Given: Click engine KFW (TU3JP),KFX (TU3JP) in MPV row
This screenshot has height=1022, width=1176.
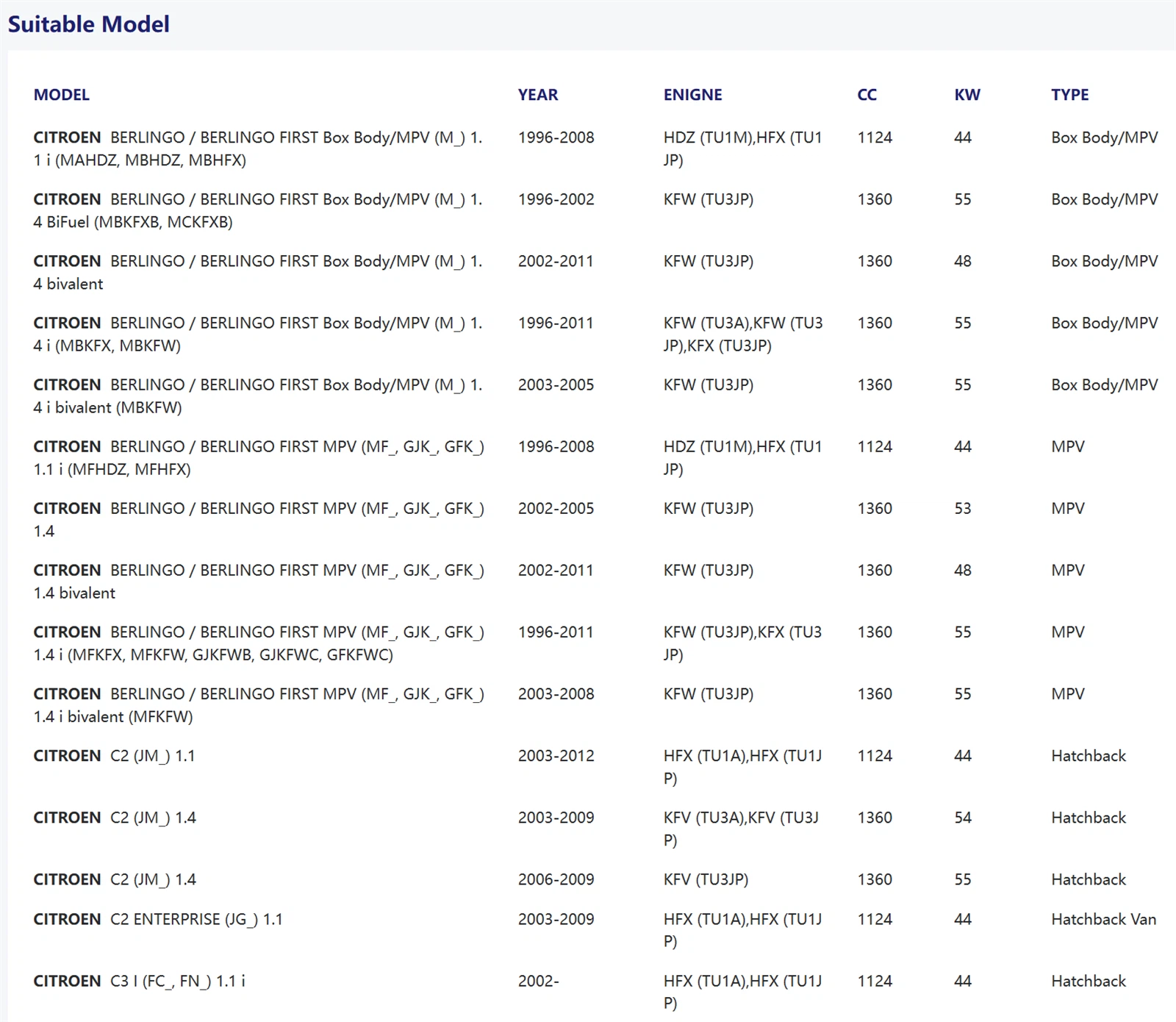Looking at the screenshot, I should pos(742,643).
